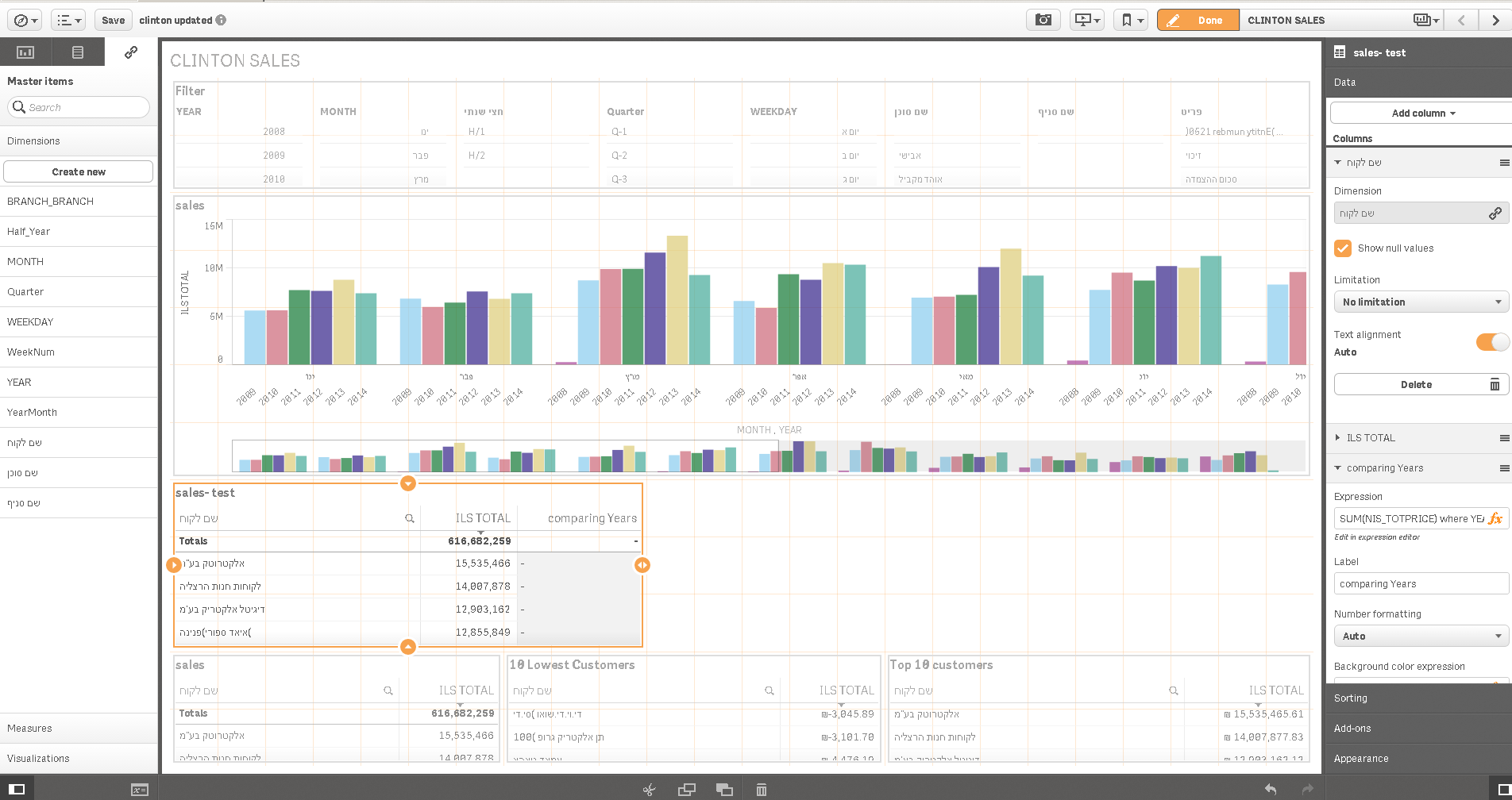Select the Half_Year master dimension
Screen dimensions: 1512x800
[x=79, y=231]
